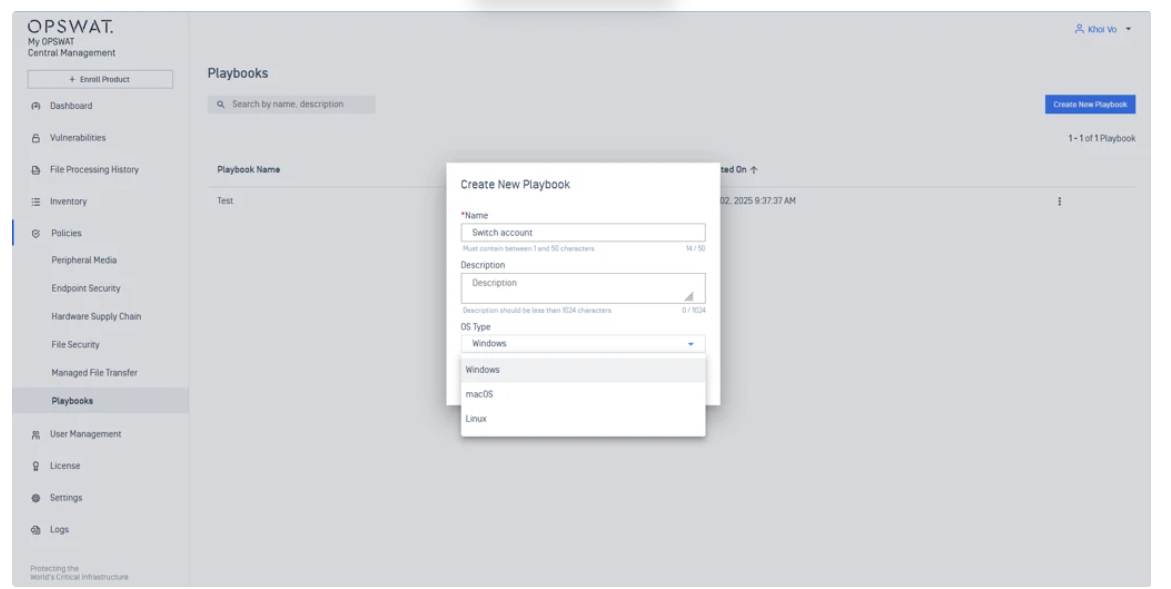Click the Policies shield icon
This screenshot has height=589, width=1171.
point(36,234)
